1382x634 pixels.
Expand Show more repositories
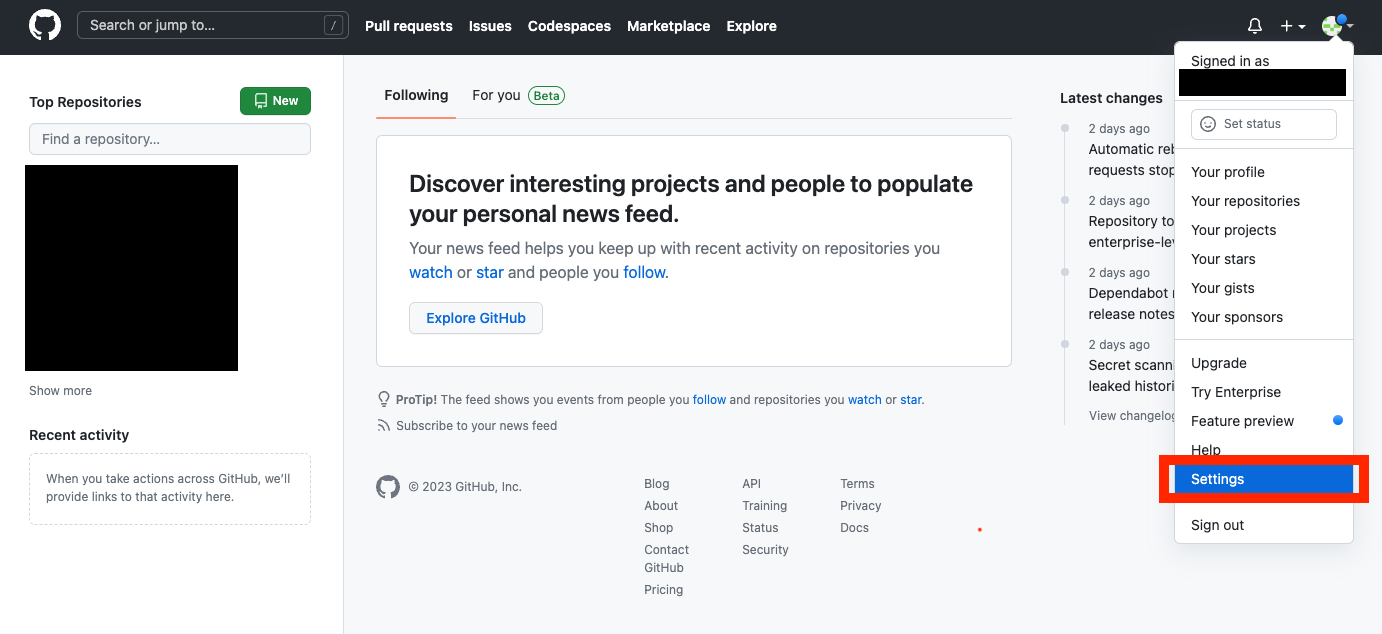pyautogui.click(x=60, y=391)
